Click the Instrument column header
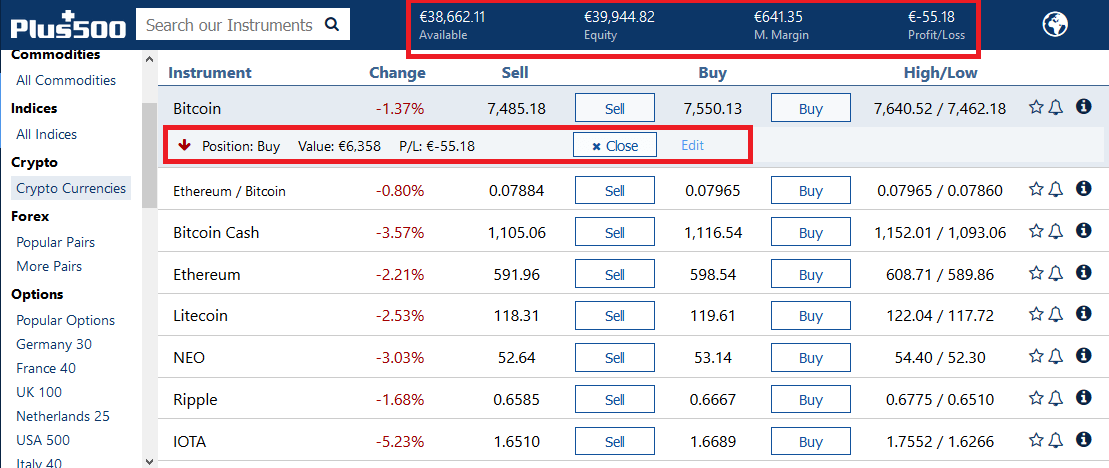This screenshot has width=1109, height=468. (x=210, y=72)
